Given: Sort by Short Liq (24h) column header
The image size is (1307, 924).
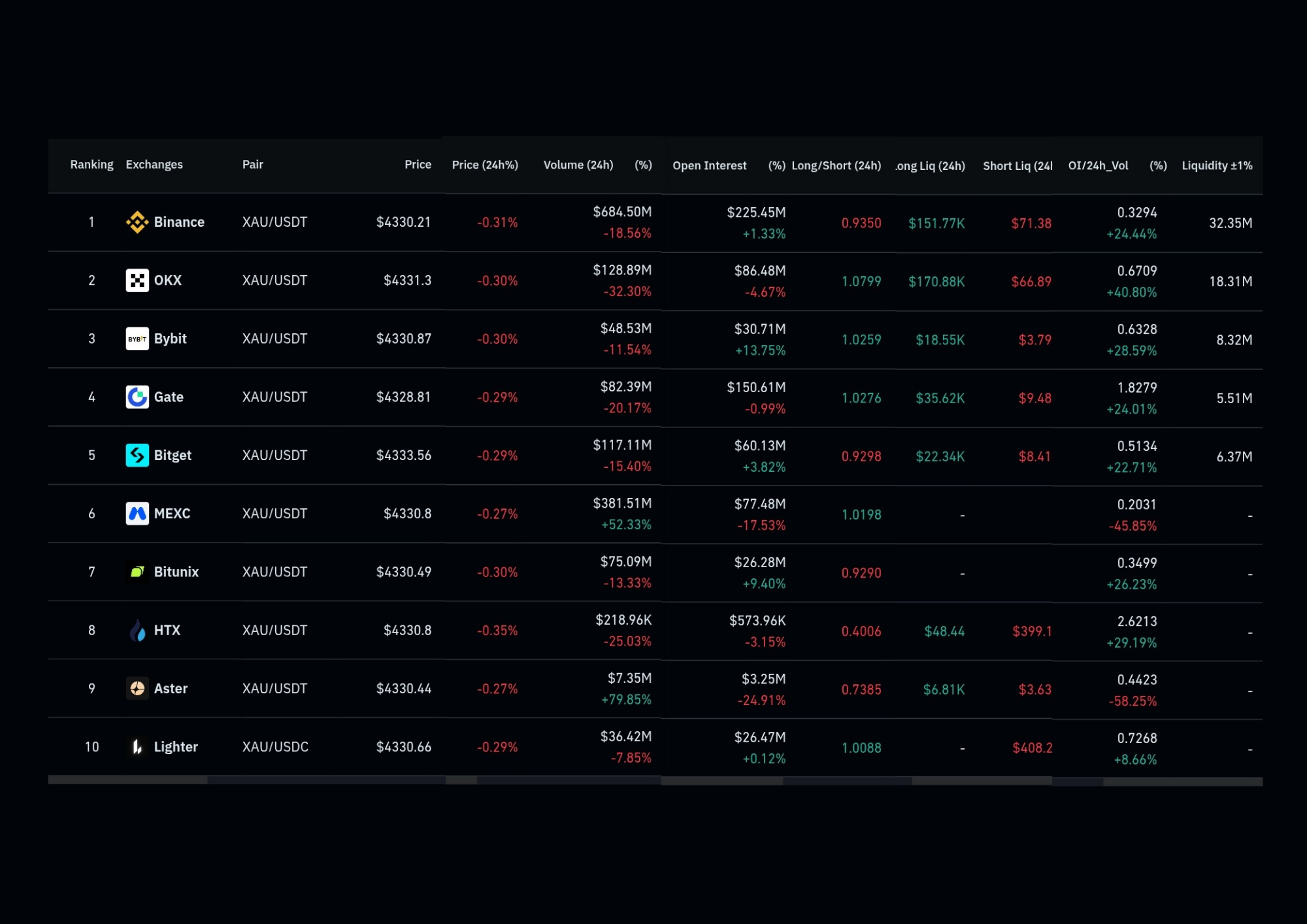Looking at the screenshot, I should (1017, 166).
